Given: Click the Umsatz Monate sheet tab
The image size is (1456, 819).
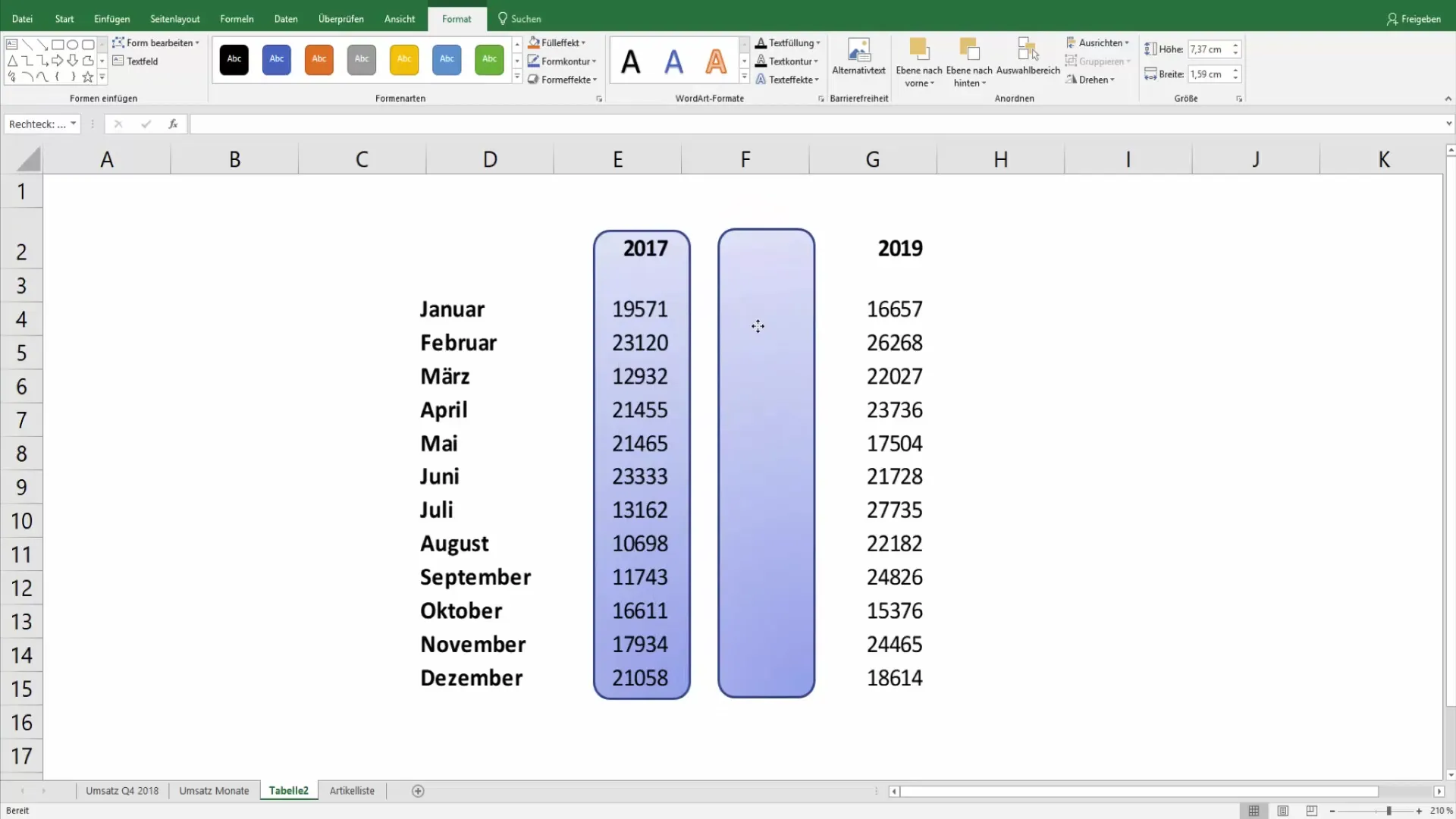Looking at the screenshot, I should (x=213, y=790).
